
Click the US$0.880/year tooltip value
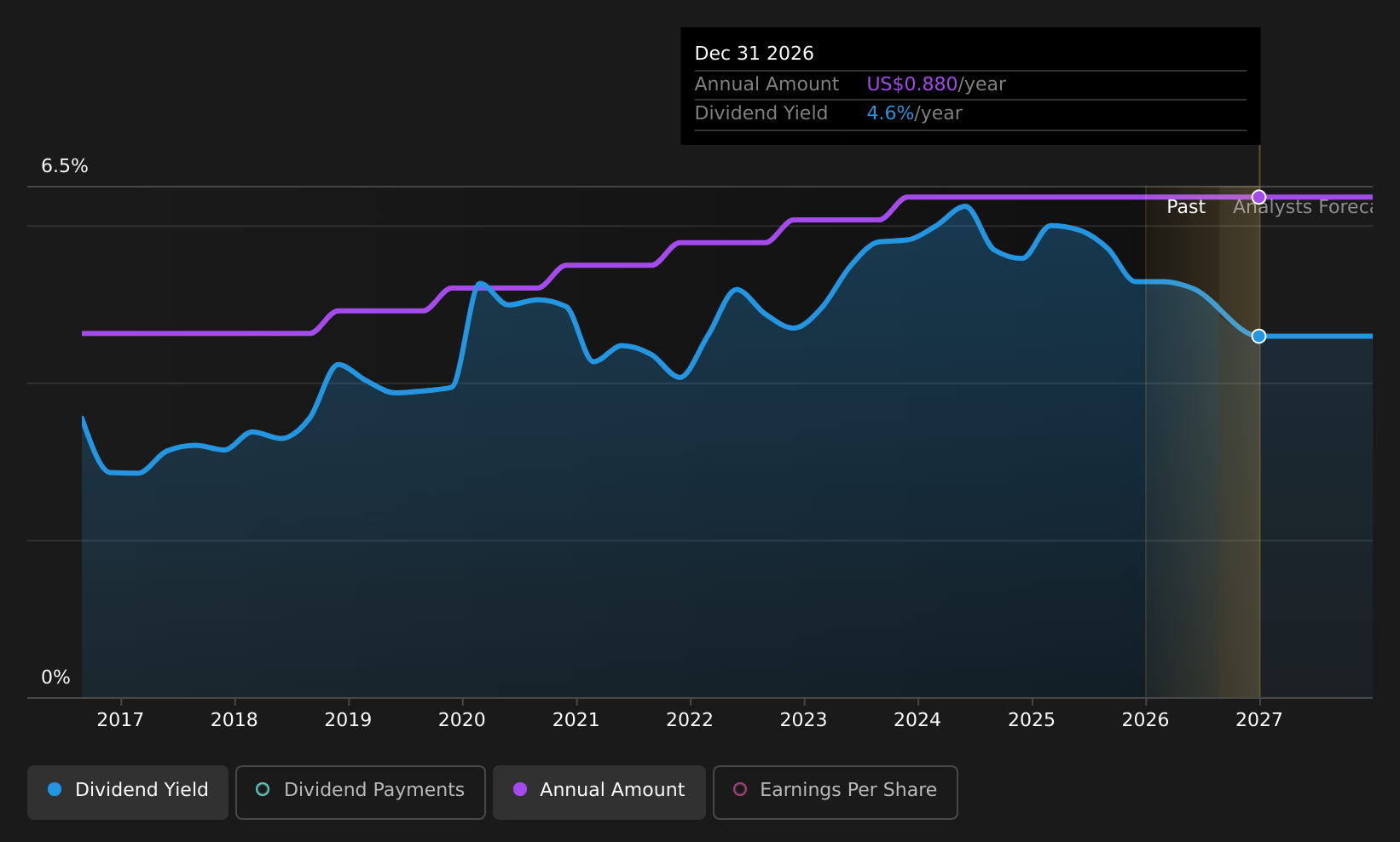tap(936, 84)
